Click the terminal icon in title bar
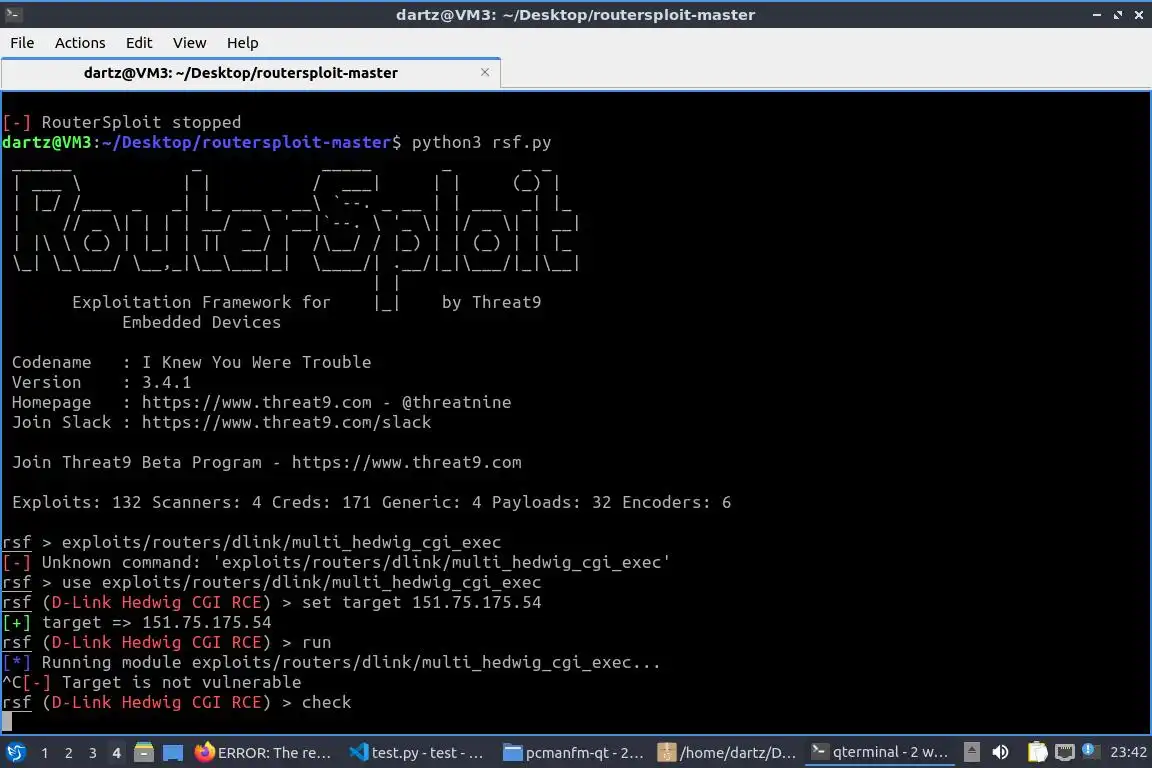Image resolution: width=1152 pixels, height=768 pixels. pyautogui.click(x=13, y=14)
